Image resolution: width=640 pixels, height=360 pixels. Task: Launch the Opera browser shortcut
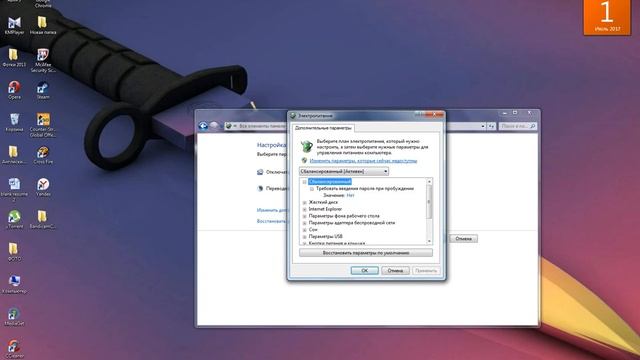click(x=14, y=90)
